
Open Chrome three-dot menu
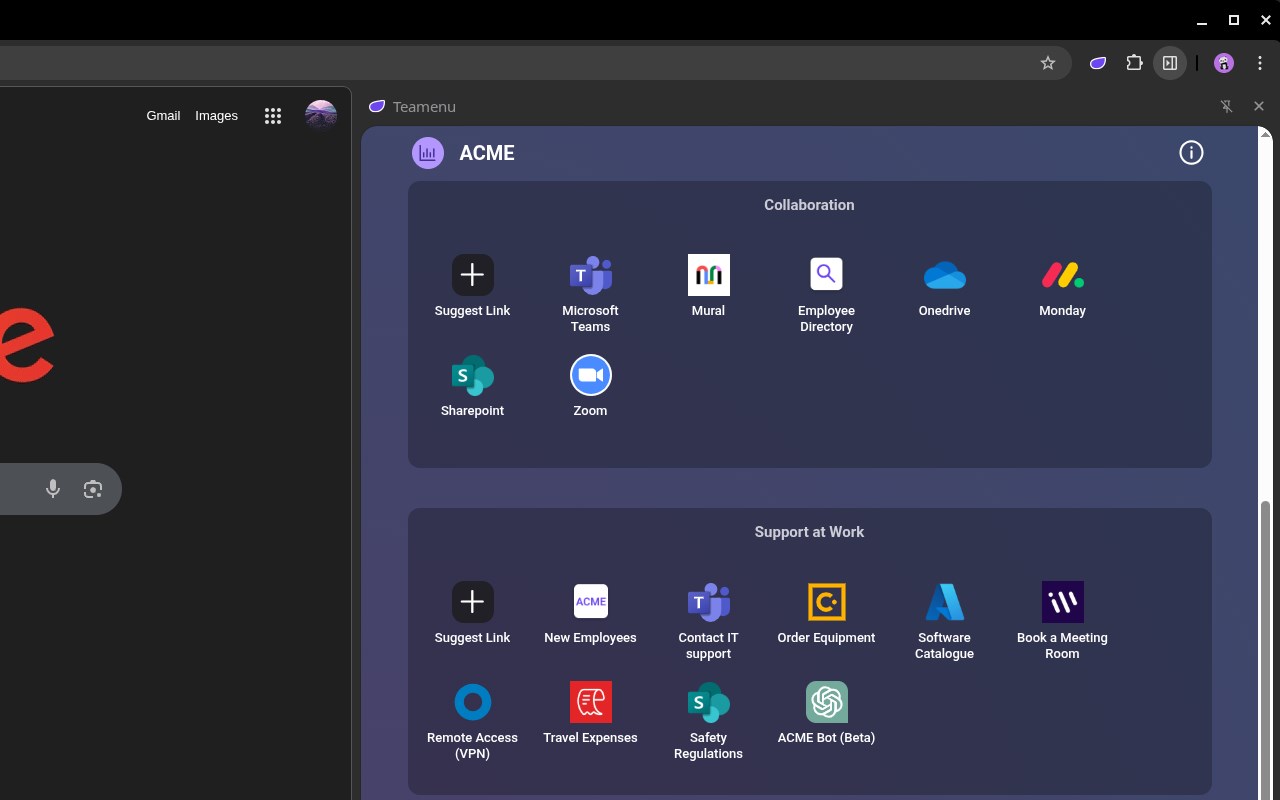(x=1260, y=63)
